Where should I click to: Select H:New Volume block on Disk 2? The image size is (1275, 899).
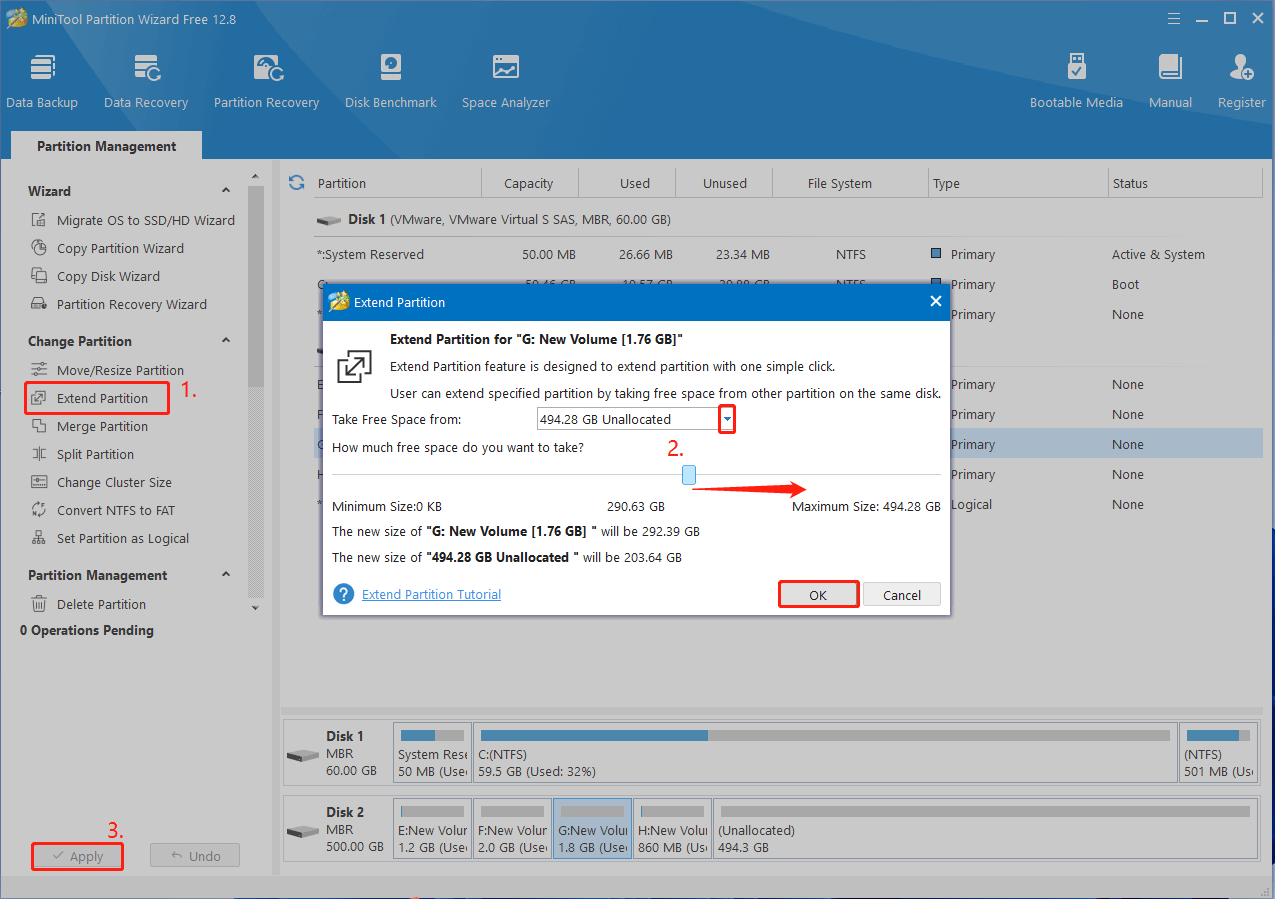pyautogui.click(x=673, y=829)
